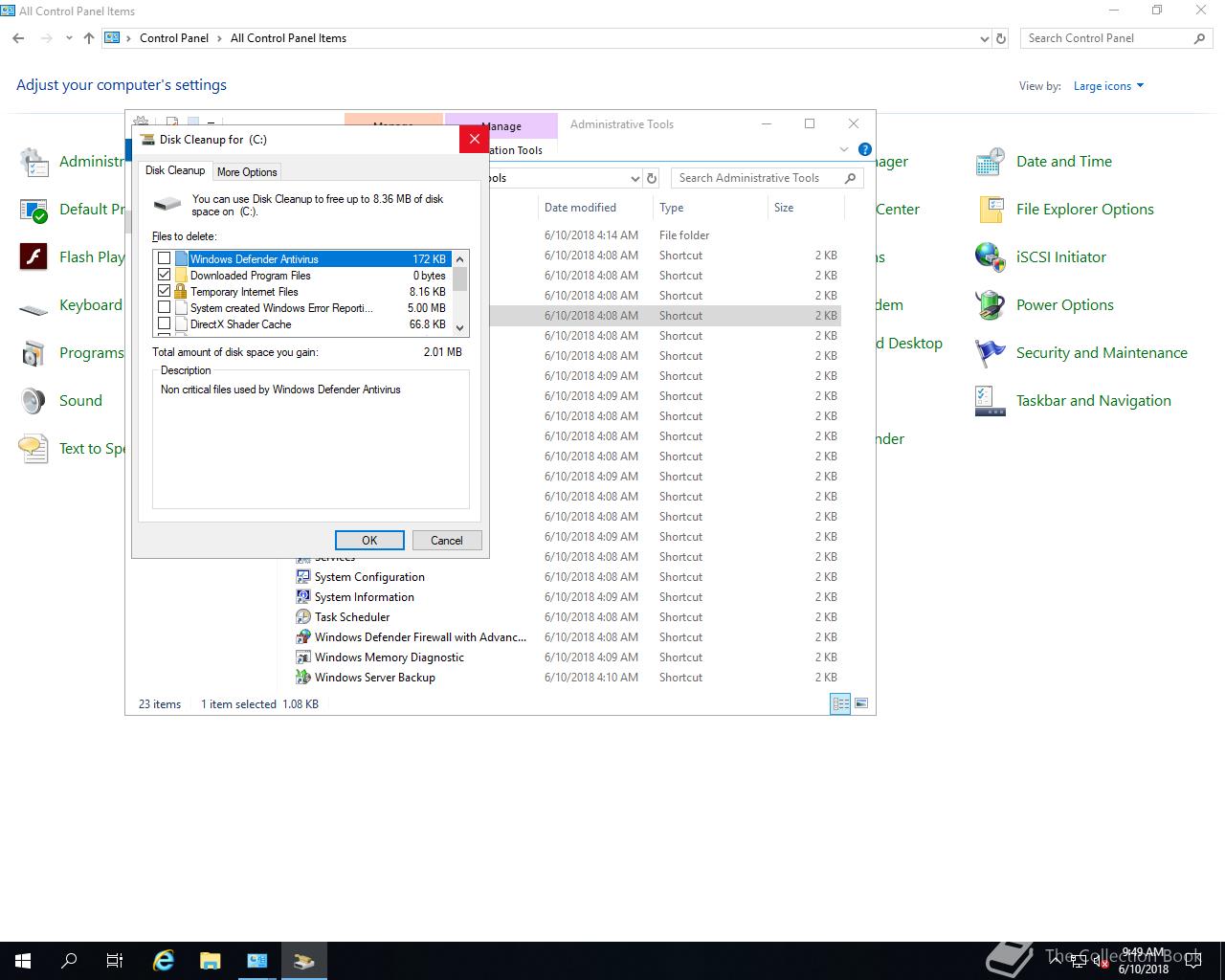Uncheck Temporary Internet Files checkbox
Image resolution: width=1225 pixels, height=980 pixels.
(x=164, y=291)
